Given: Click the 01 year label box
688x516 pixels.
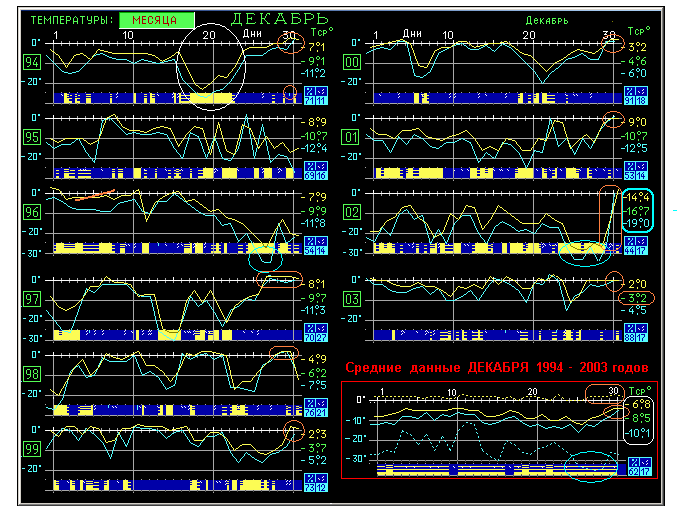Looking at the screenshot, I should (352, 136).
